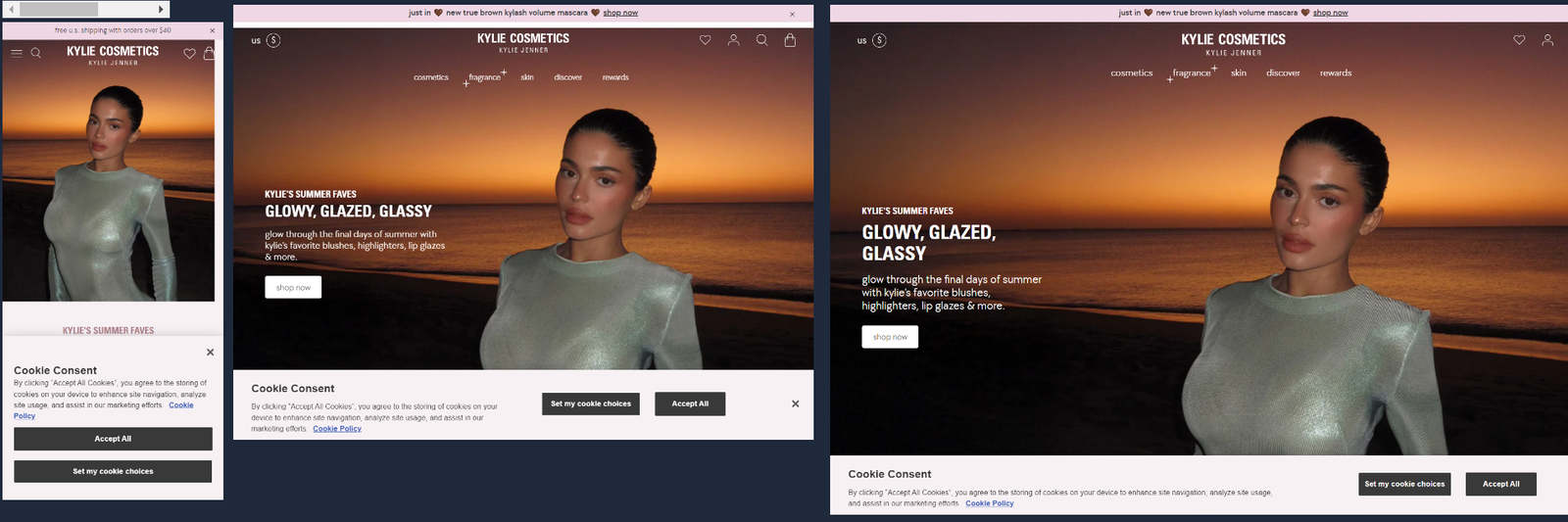Close cookie consent in mobile view

pyautogui.click(x=210, y=353)
